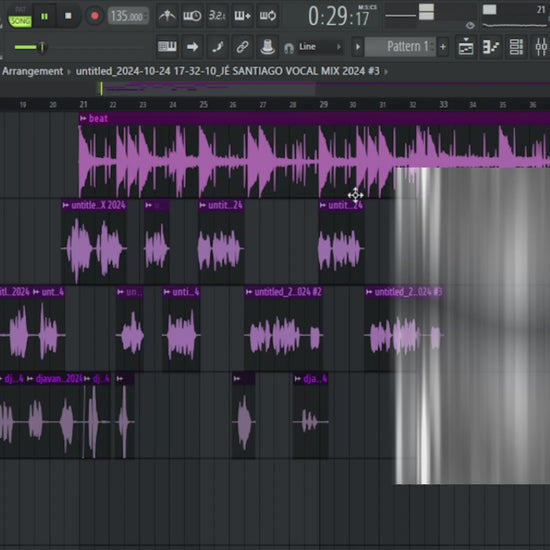Select the unt..4 clip title
Image resolution: width=550 pixels, height=550 pixels.
(53, 292)
